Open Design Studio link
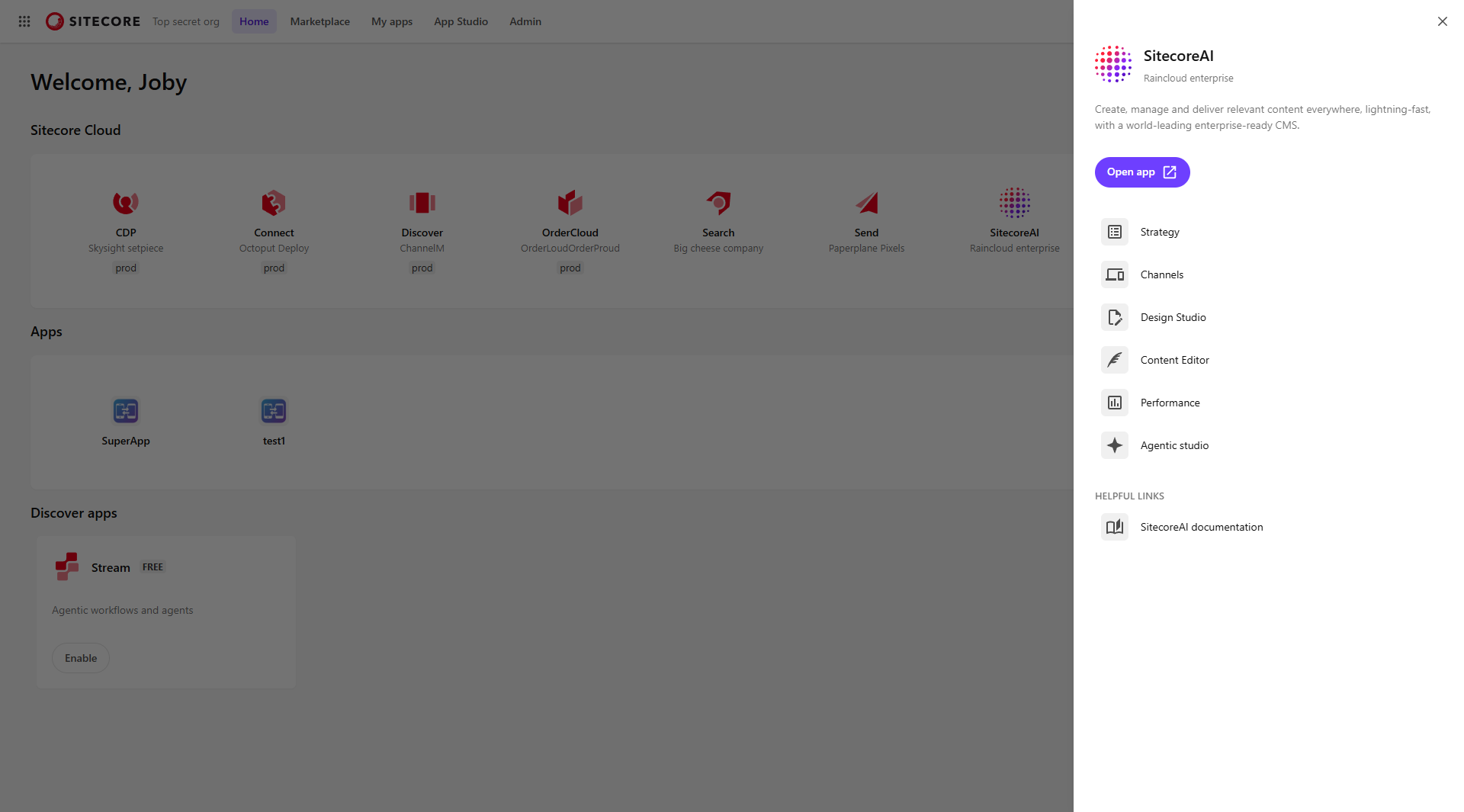1464x812 pixels. pyautogui.click(x=1173, y=317)
